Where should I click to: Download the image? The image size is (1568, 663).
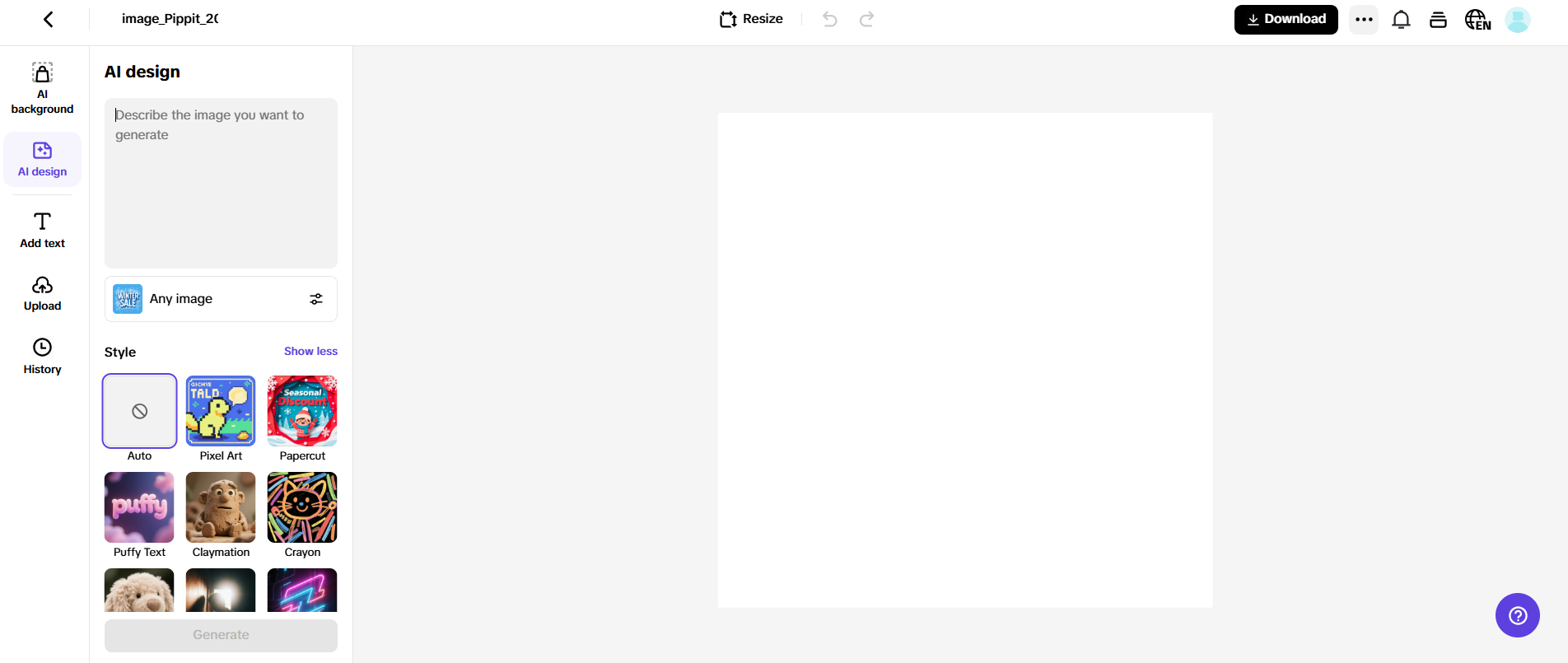tap(1286, 20)
